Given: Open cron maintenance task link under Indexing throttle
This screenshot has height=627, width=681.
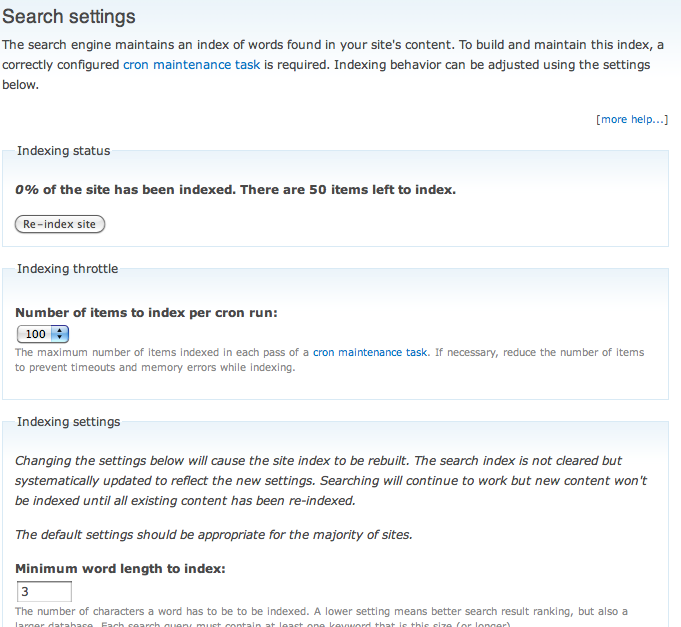Looking at the screenshot, I should click(x=370, y=352).
